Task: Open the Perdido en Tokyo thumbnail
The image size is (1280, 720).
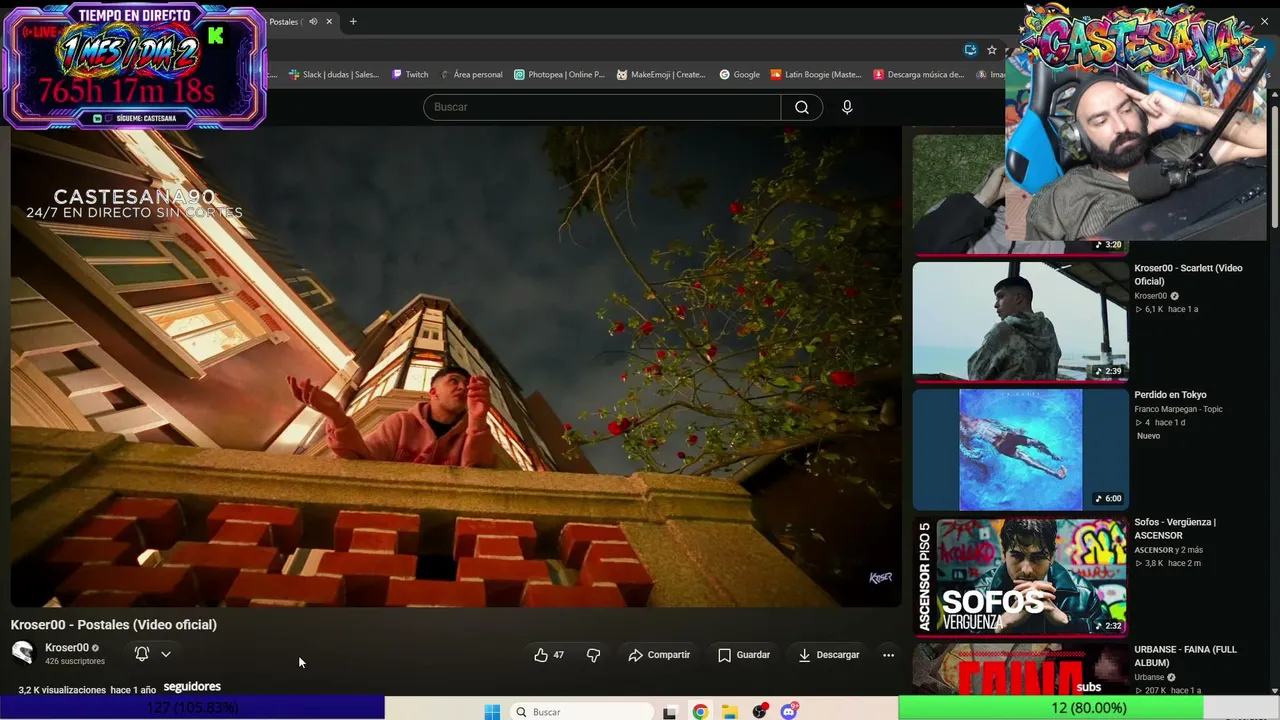Action: (x=1020, y=449)
